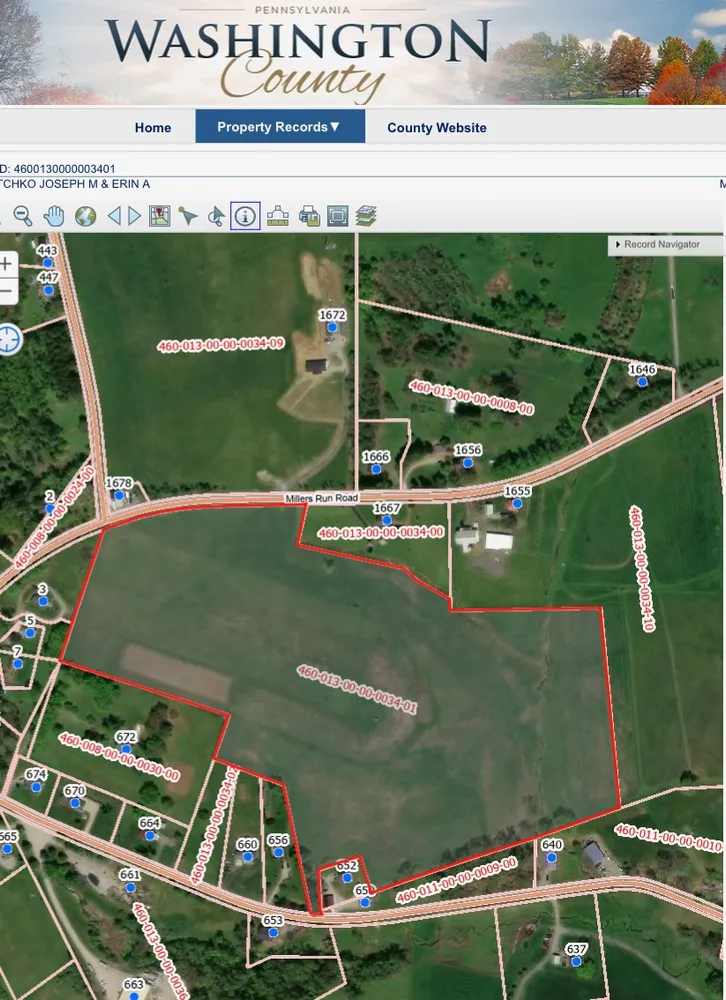Activate the pan hand tool
The width and height of the screenshot is (726, 1000).
tap(53, 216)
